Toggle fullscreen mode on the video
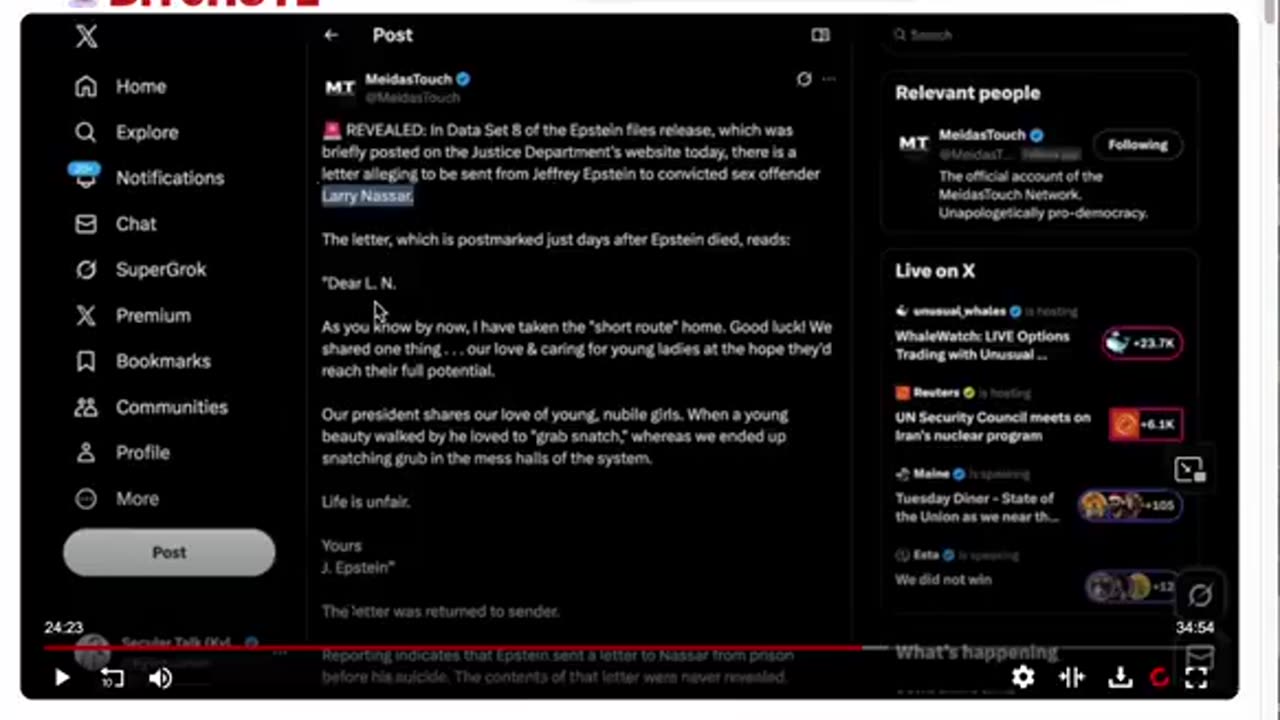The image size is (1280, 720). coord(1196,678)
